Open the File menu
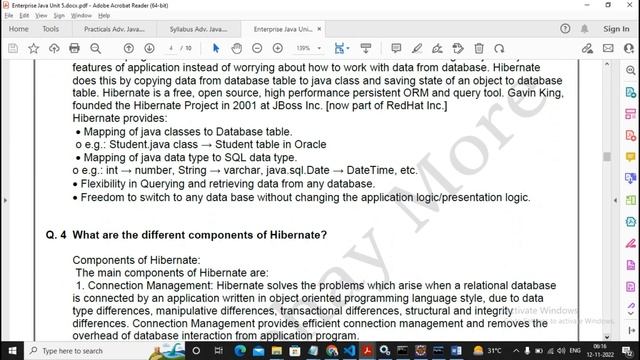The width and height of the screenshot is (640, 360). (9, 16)
